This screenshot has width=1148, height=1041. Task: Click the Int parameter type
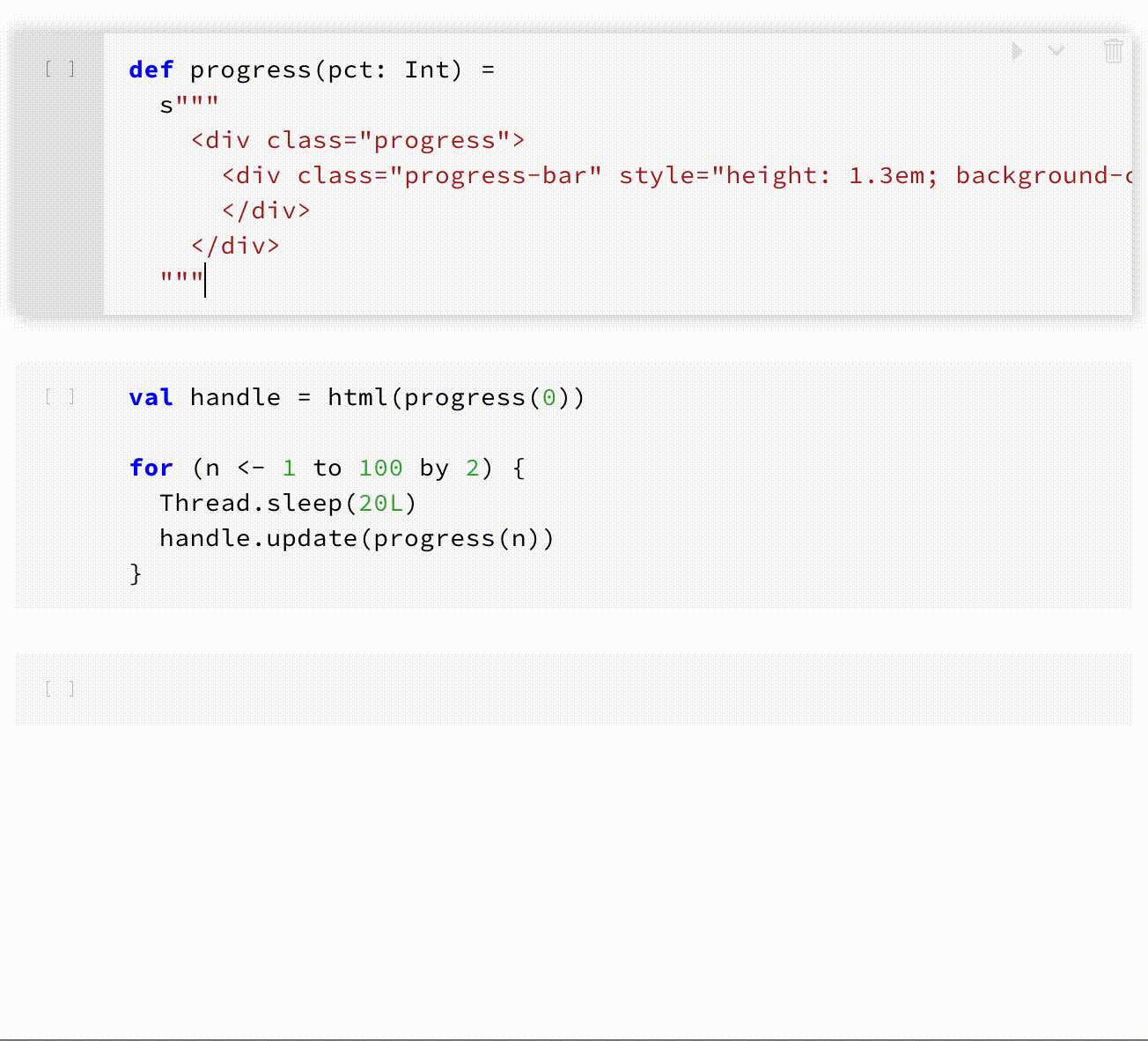click(427, 70)
